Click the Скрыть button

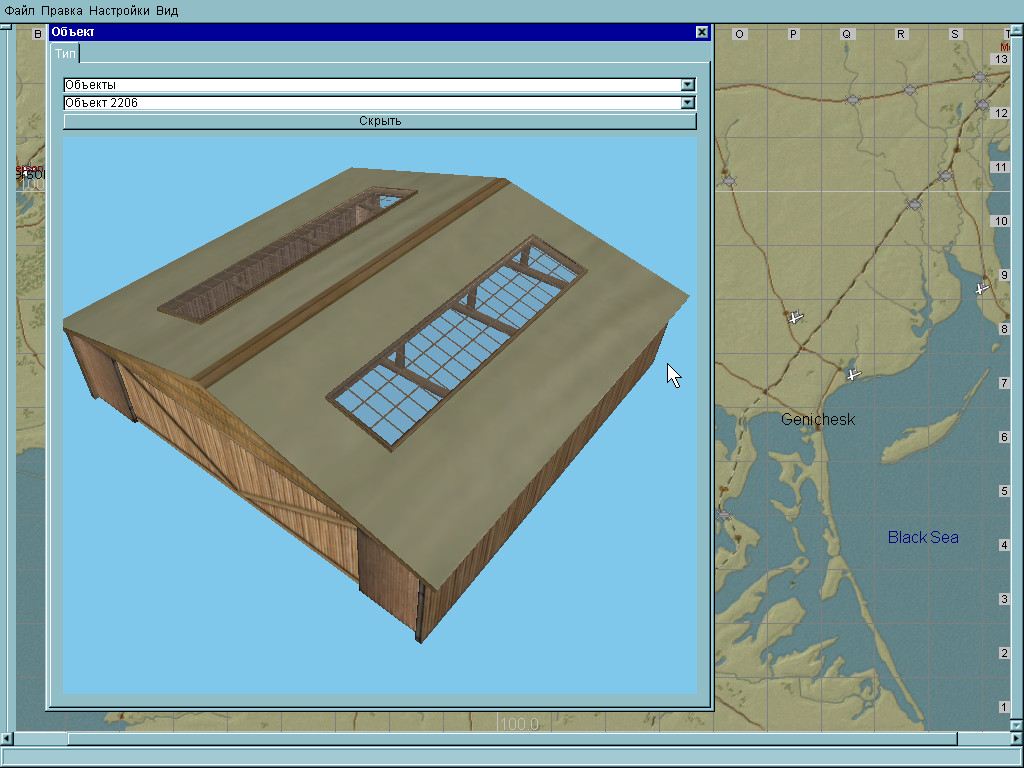[379, 121]
